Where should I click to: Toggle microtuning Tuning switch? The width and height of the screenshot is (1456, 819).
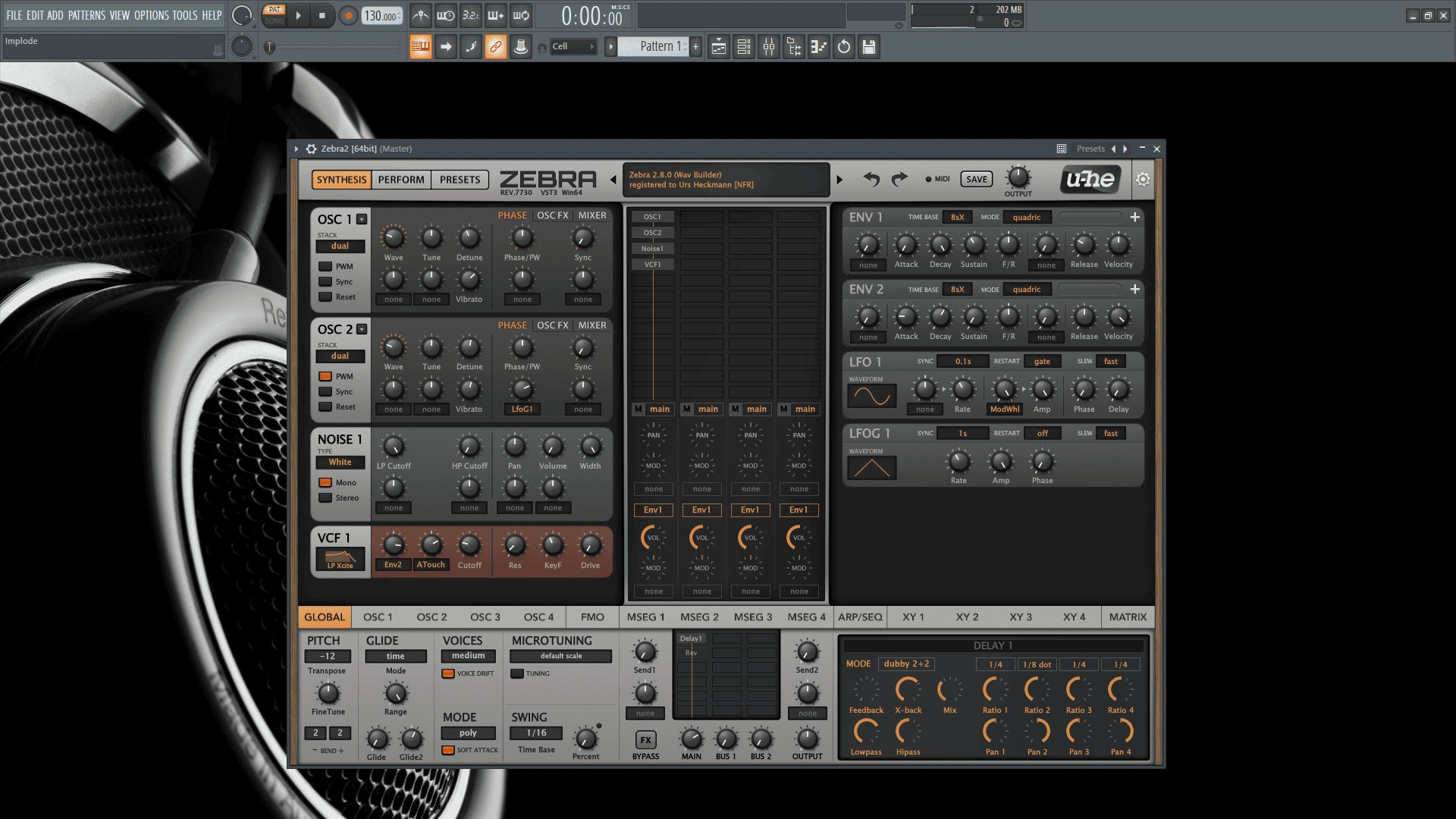(x=517, y=673)
